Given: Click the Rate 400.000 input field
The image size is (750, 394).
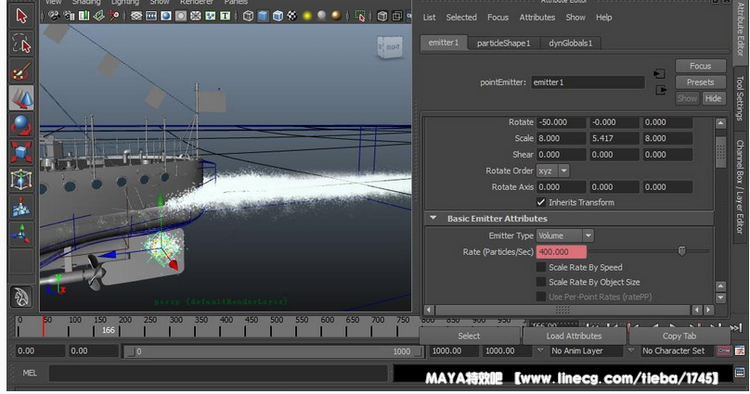Looking at the screenshot, I should coord(561,252).
